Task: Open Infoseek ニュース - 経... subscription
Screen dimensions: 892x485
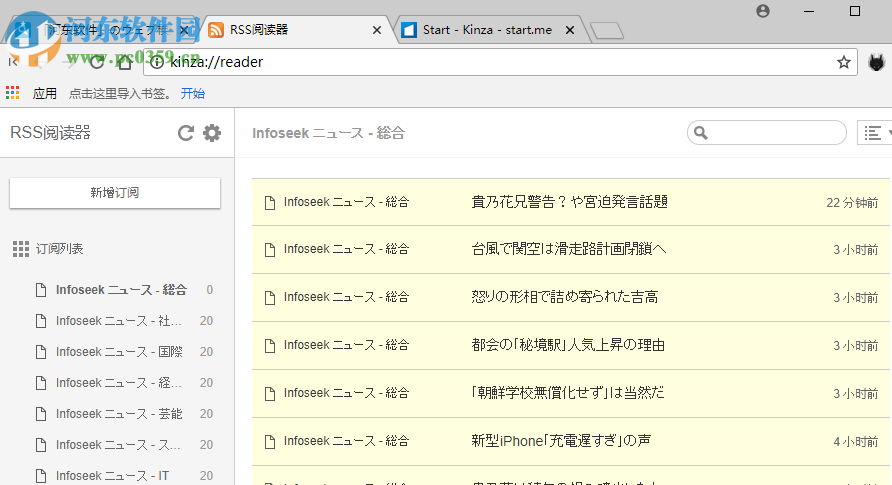Action: (x=119, y=383)
